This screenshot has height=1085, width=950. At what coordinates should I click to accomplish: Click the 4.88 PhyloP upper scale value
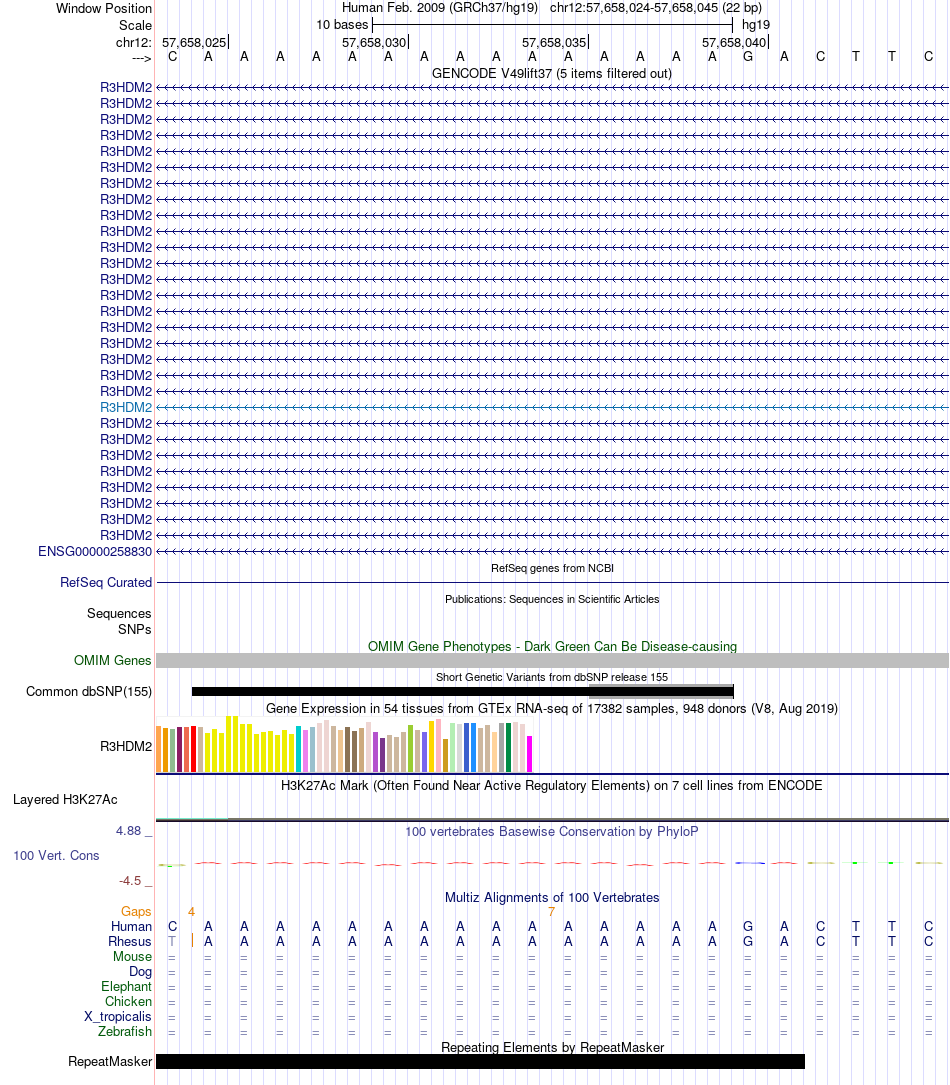coord(129,830)
